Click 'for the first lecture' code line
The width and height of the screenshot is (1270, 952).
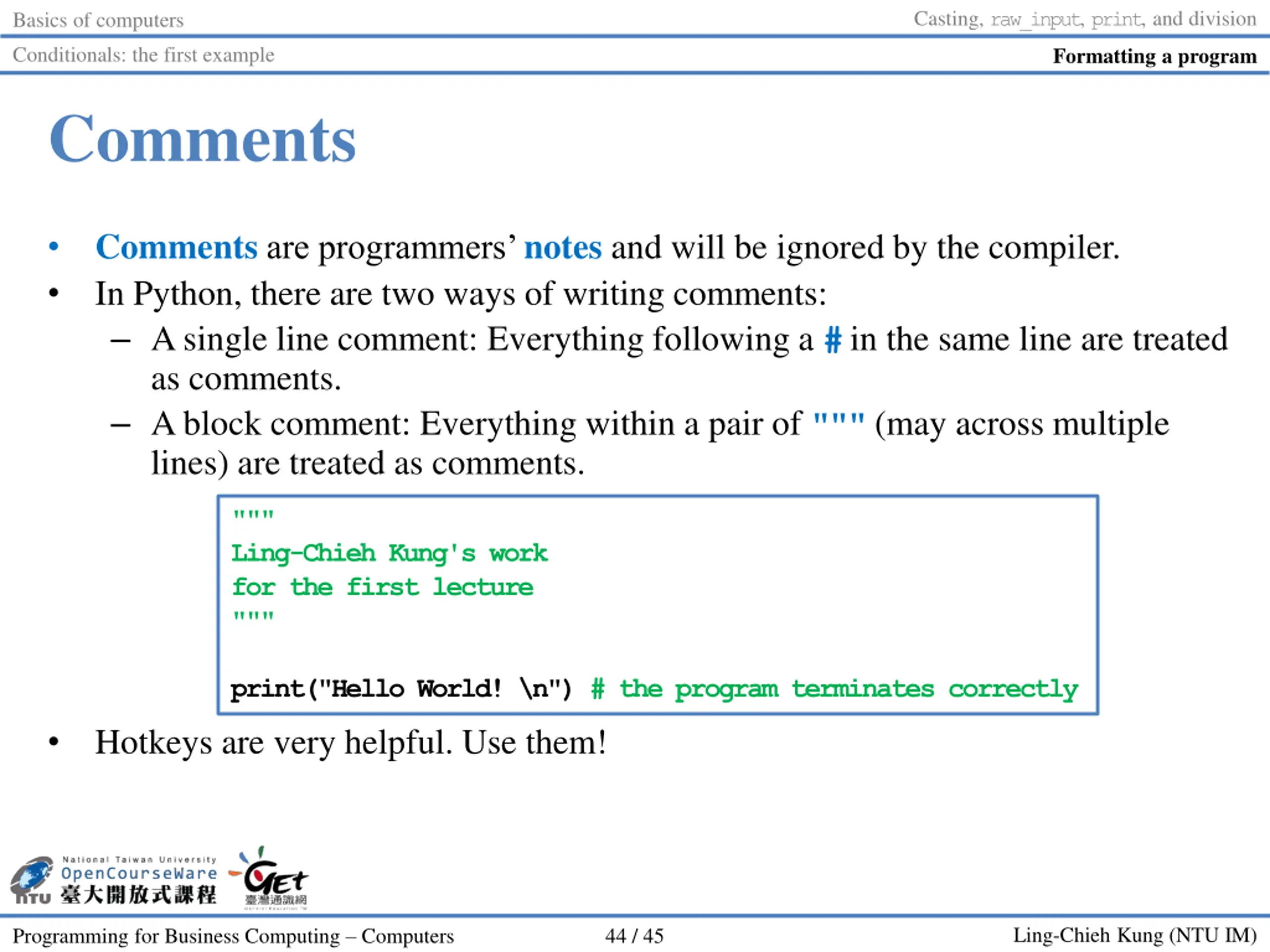[382, 587]
